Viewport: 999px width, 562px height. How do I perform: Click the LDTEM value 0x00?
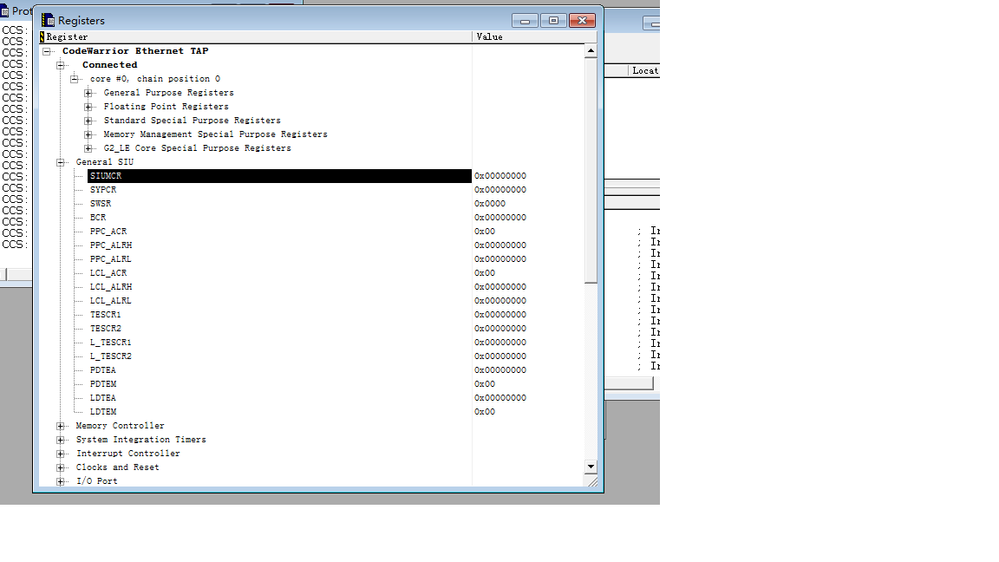coord(485,412)
